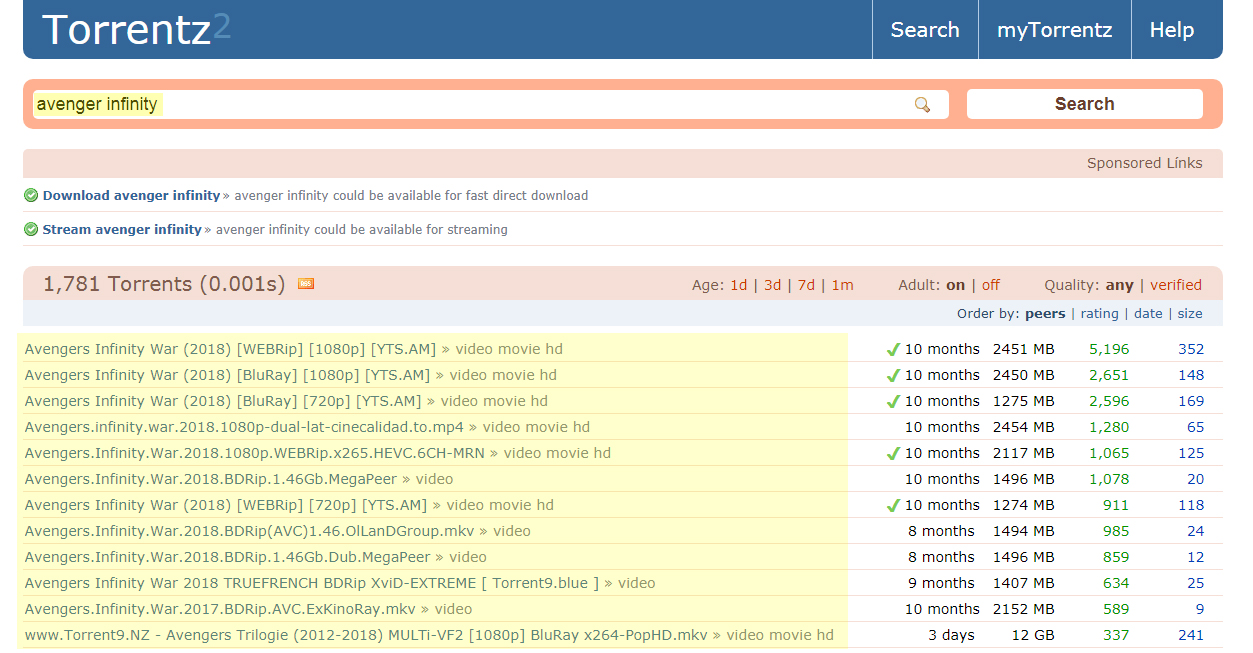The image size is (1253, 653).
Task: Open the BDRip.AVC.ExKinoRay.mkv torrent
Action: click(x=220, y=609)
